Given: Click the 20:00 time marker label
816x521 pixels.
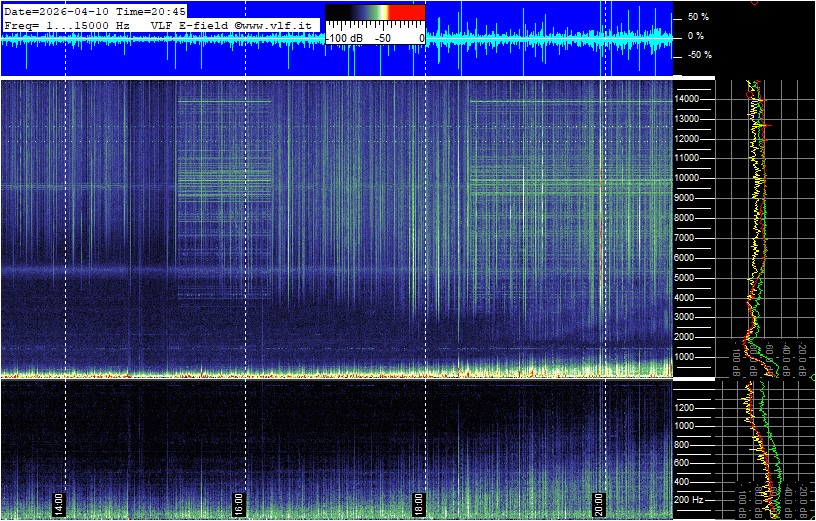Looking at the screenshot, I should click(600, 503).
